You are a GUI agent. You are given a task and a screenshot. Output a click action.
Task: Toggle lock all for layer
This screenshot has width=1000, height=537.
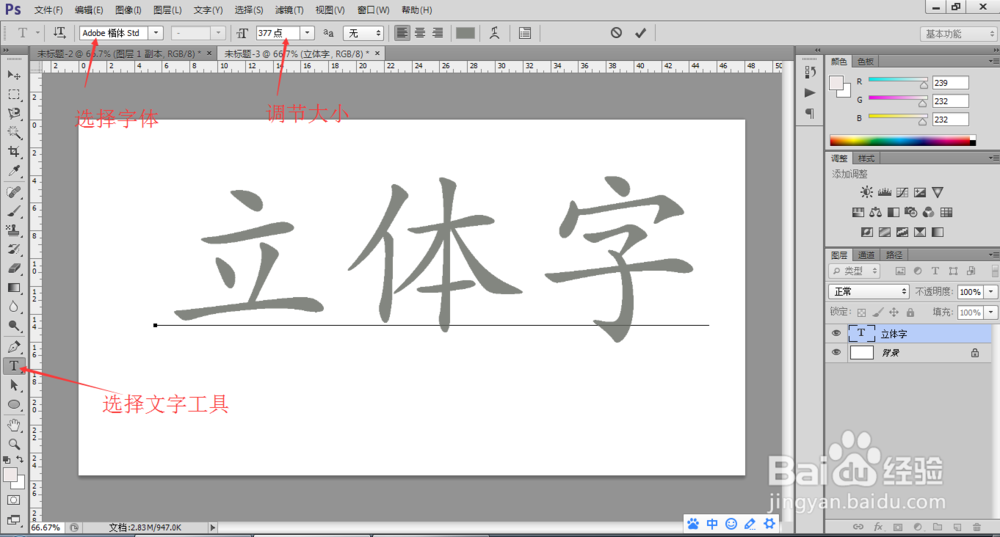point(910,313)
